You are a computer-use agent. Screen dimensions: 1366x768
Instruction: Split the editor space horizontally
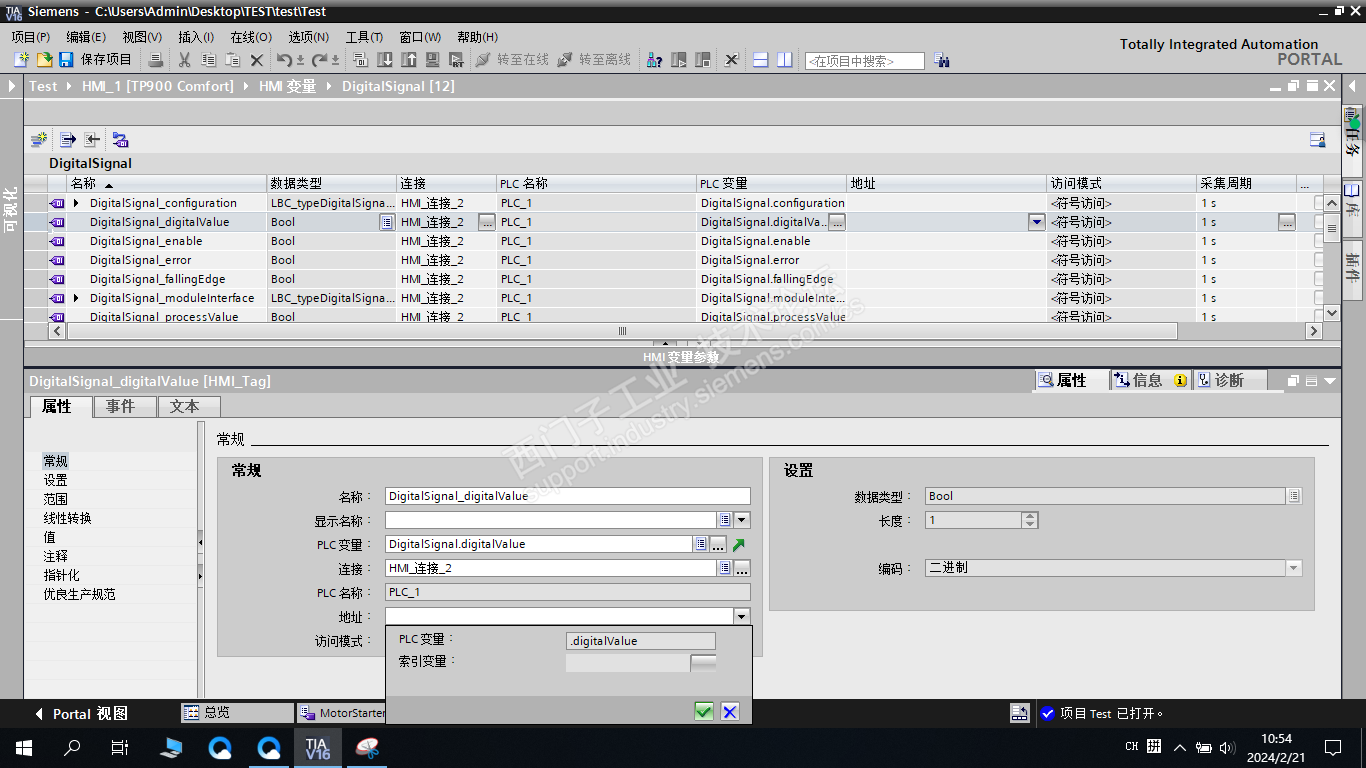tap(761, 60)
